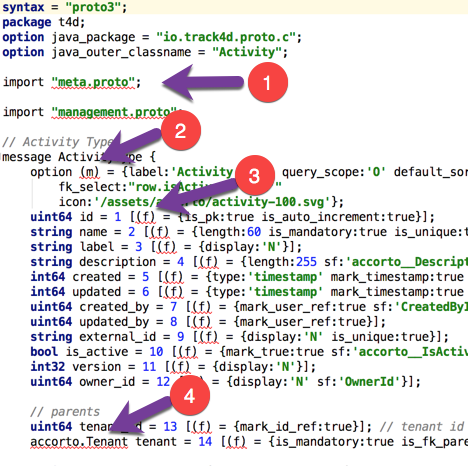This screenshot has width=468, height=466.
Task: Click the purple arrow pointing at meta.proto import
Action: click(x=203, y=82)
